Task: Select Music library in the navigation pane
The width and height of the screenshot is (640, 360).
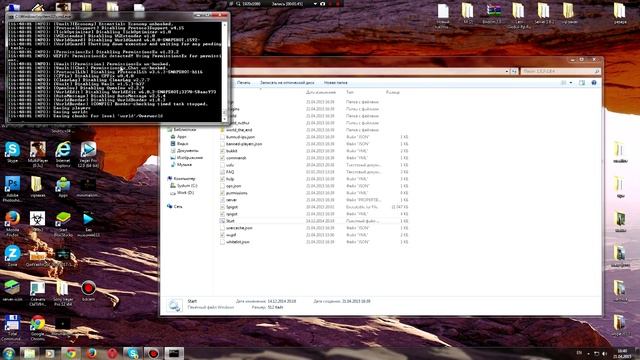Action: point(181,164)
